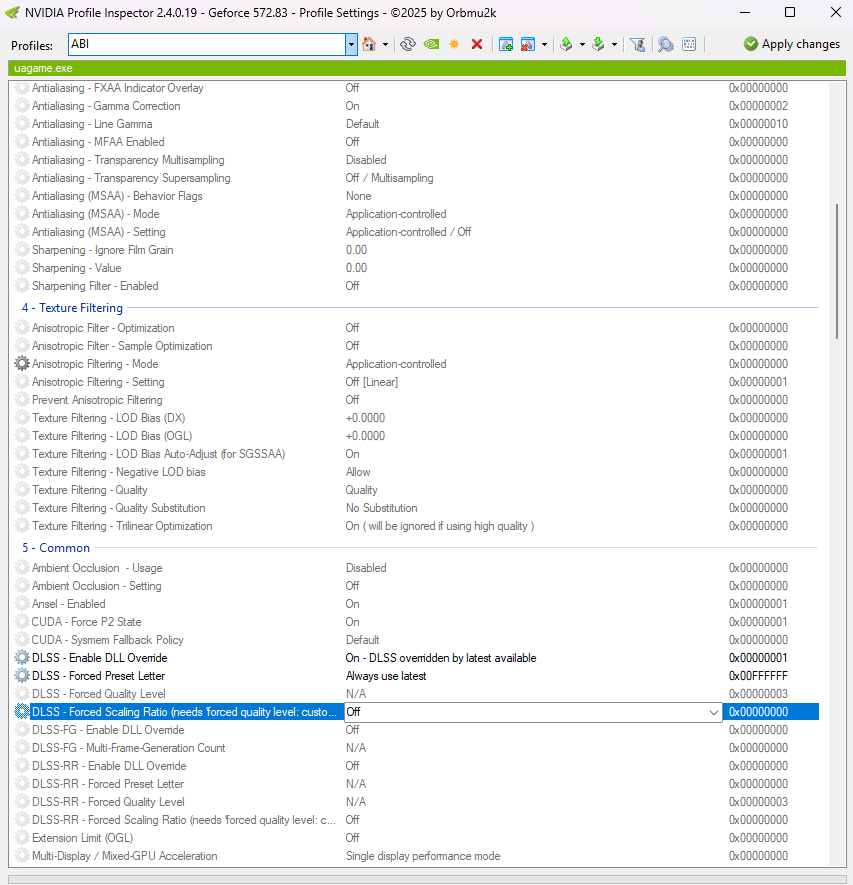Click the vertical scrollbar thumb in settings list

click(x=836, y=270)
